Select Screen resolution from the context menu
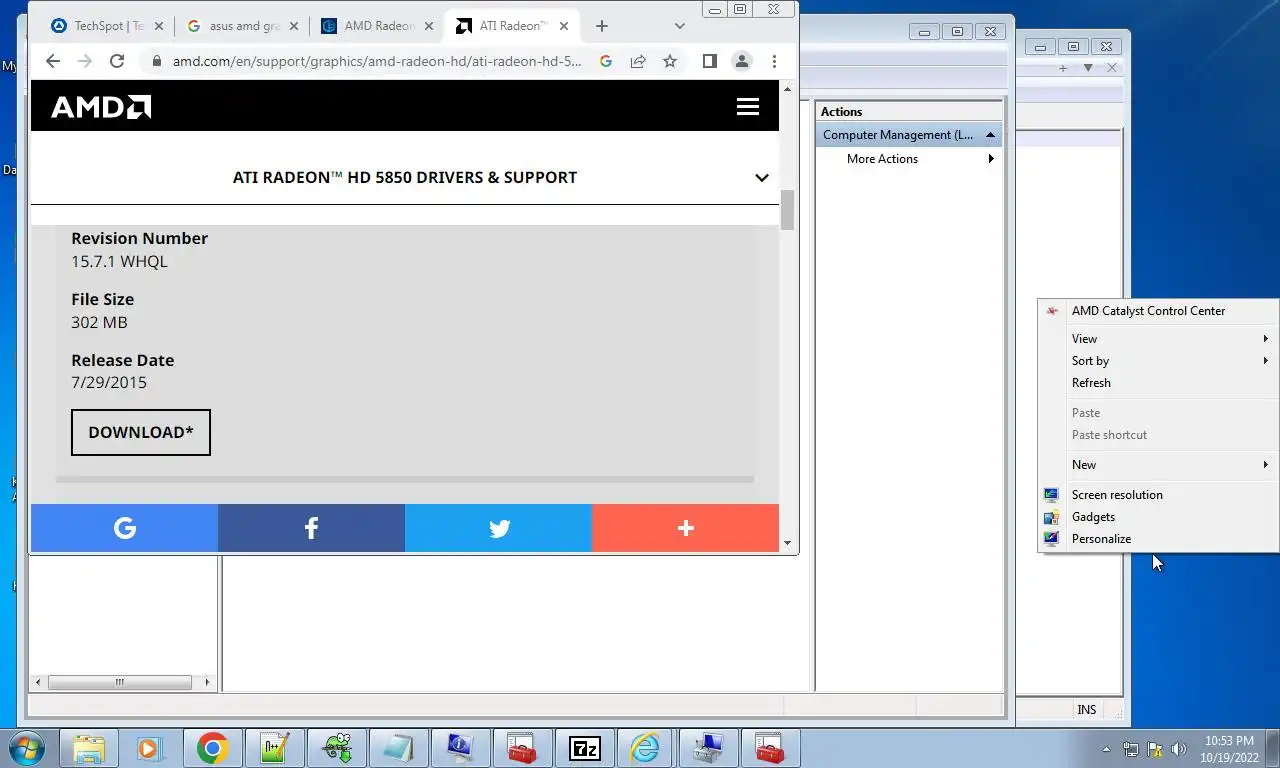The height and width of the screenshot is (768, 1280). coord(1158,495)
